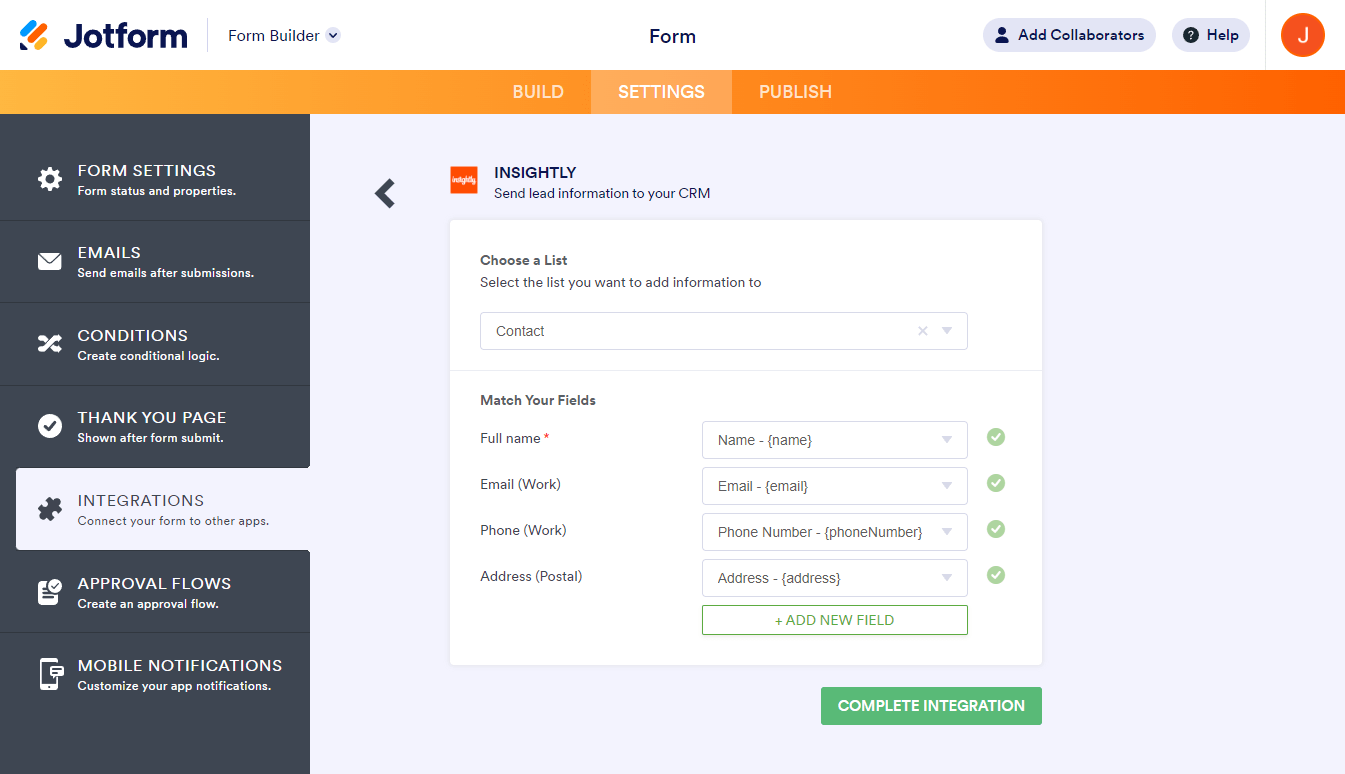
Task: Open the Phone (Work) mapping dropdown
Action: [x=834, y=532]
